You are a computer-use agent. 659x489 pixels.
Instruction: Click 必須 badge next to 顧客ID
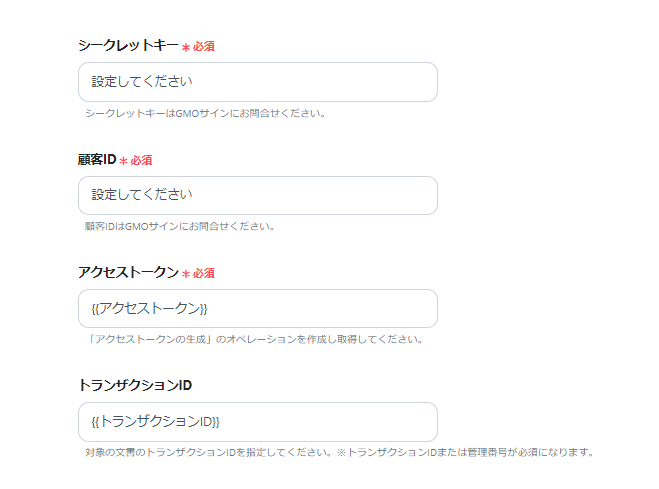pyautogui.click(x=142, y=160)
